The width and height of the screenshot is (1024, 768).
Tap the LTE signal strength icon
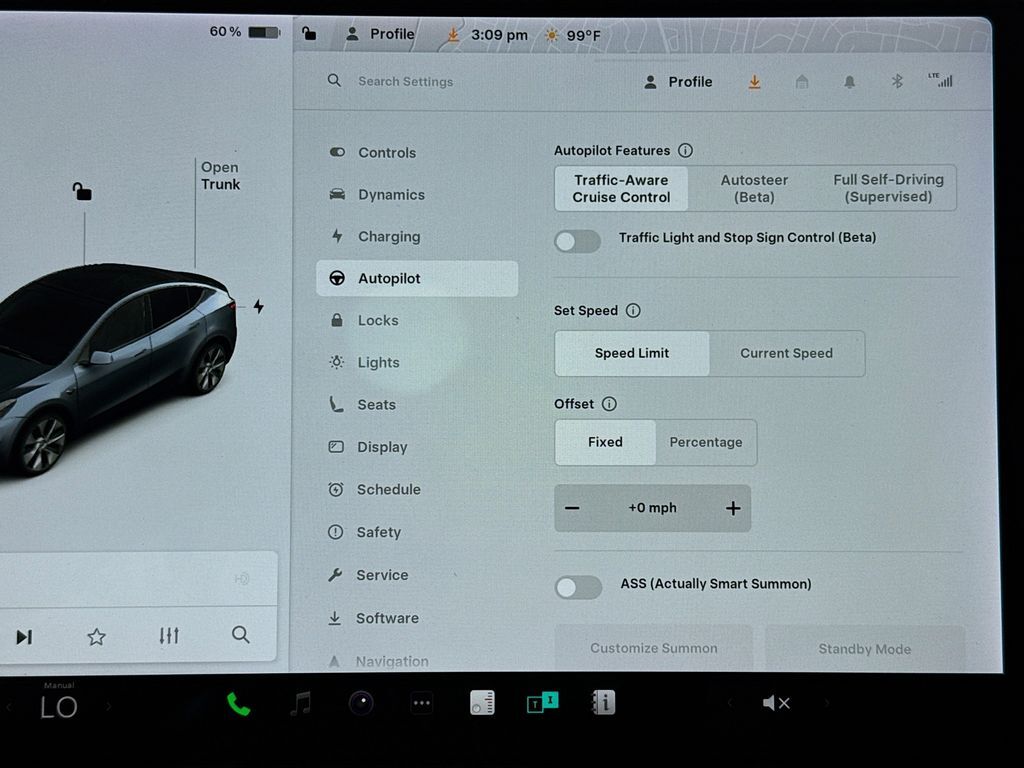pos(940,80)
